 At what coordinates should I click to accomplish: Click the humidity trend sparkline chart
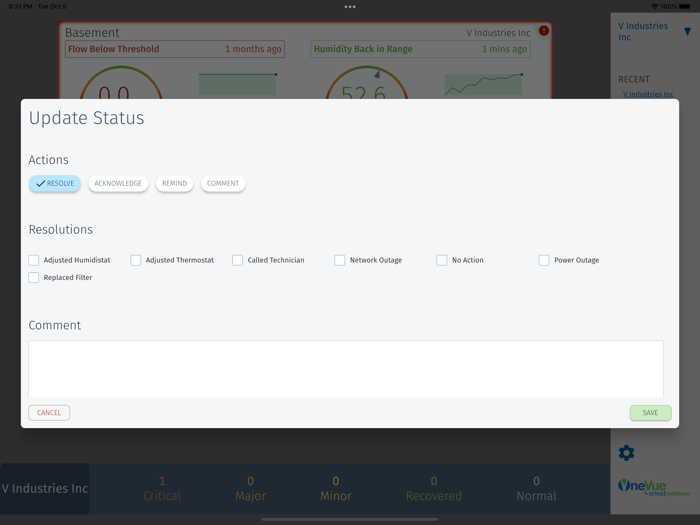483,84
